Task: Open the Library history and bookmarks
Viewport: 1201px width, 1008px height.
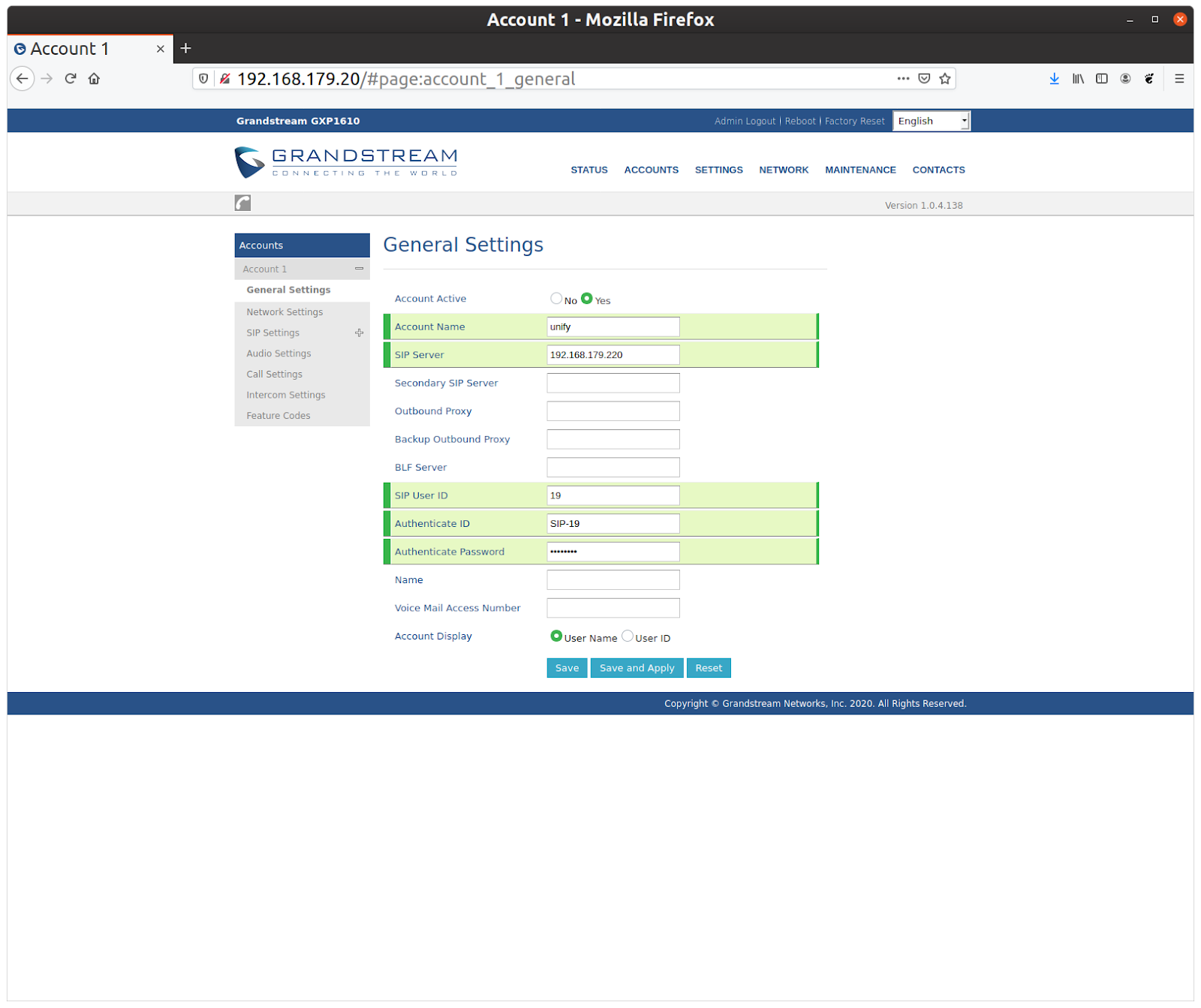Action: click(1078, 79)
